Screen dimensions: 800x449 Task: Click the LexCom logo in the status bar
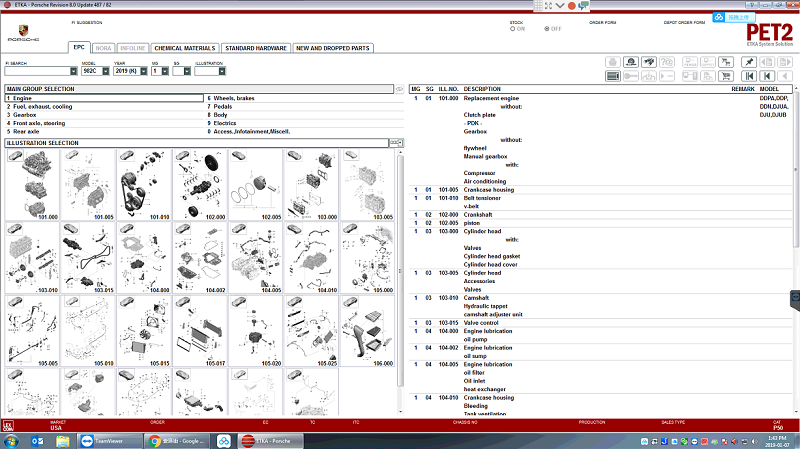(x=8, y=426)
